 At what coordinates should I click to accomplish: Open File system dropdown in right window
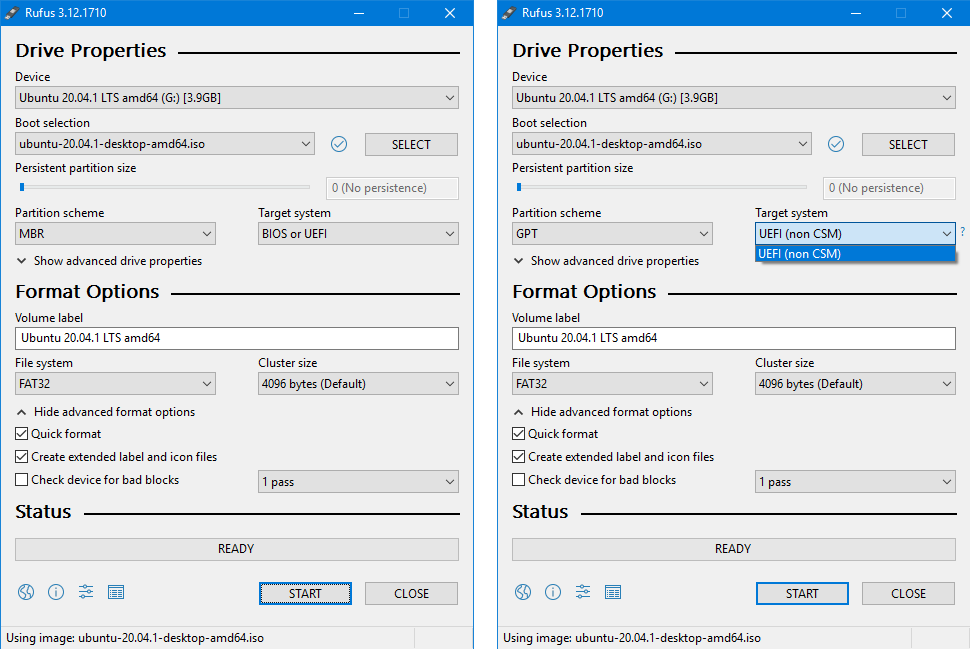(612, 383)
